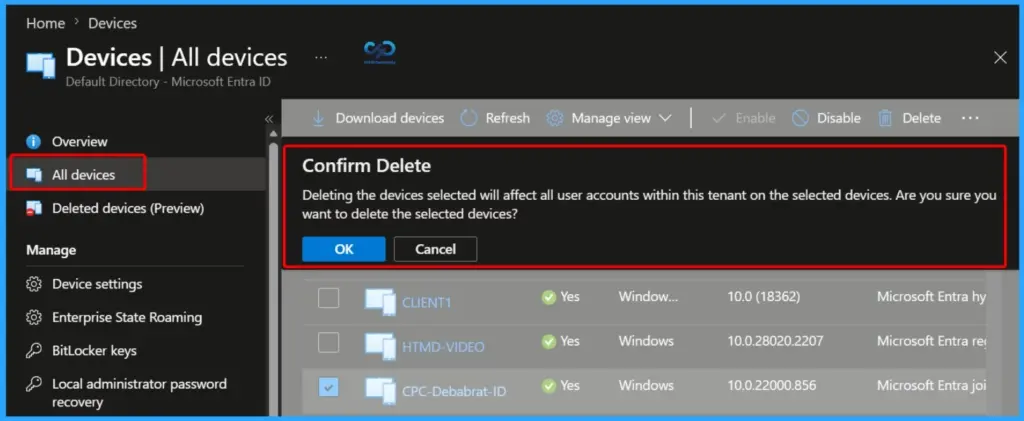Open Enterprise State Roaming menu item
The image size is (1024, 421).
(x=127, y=317)
